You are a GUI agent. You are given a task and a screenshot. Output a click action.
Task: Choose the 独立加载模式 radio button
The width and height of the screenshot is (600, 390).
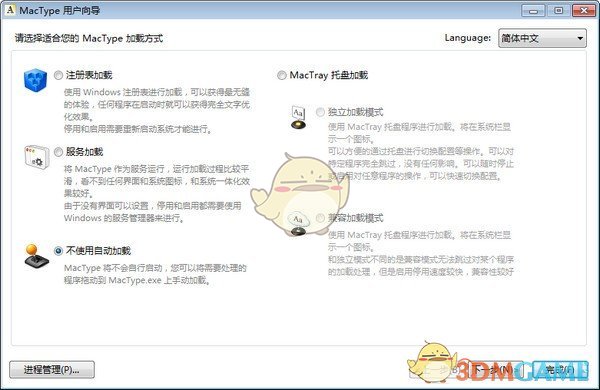(320, 112)
